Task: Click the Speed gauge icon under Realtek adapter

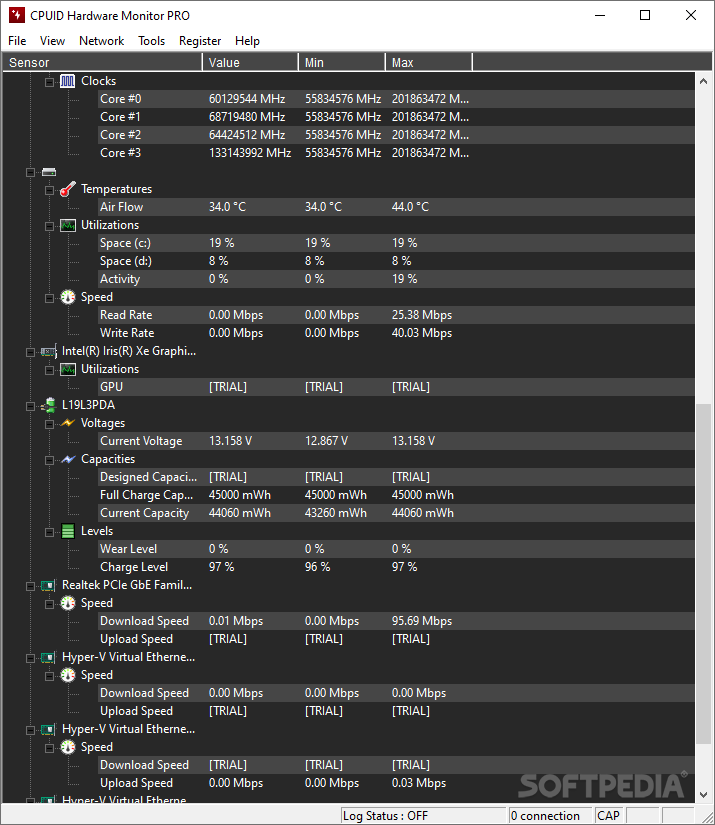Action: 67,603
